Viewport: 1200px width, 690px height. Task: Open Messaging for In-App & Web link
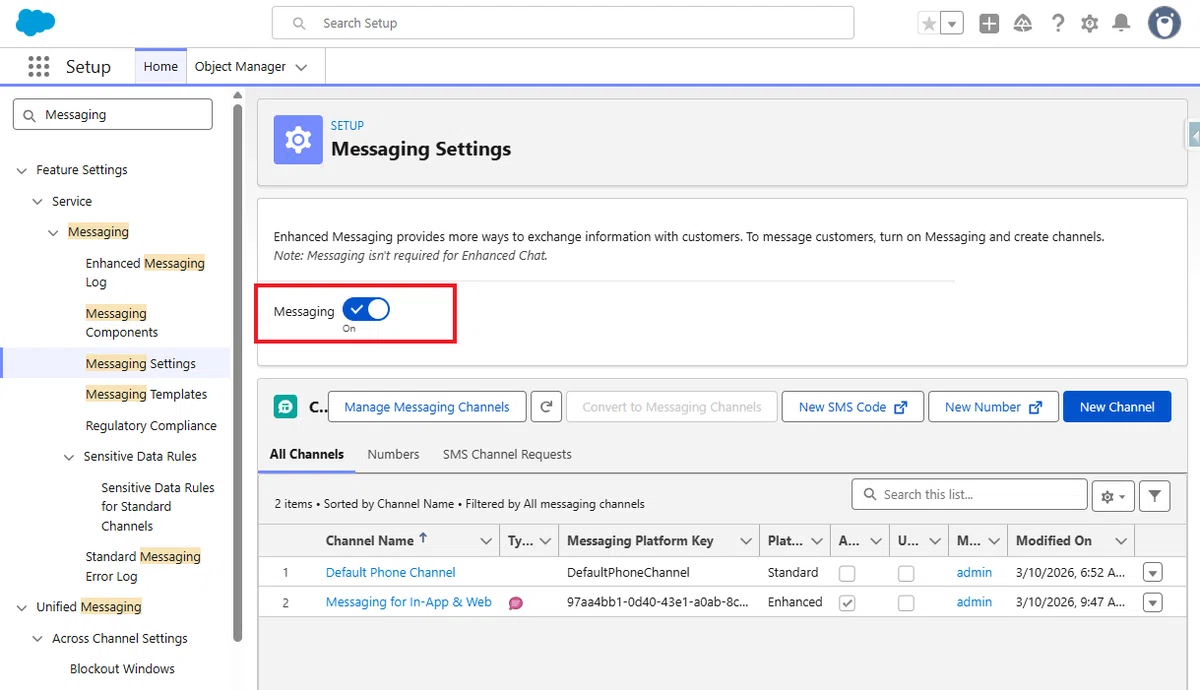coord(409,603)
